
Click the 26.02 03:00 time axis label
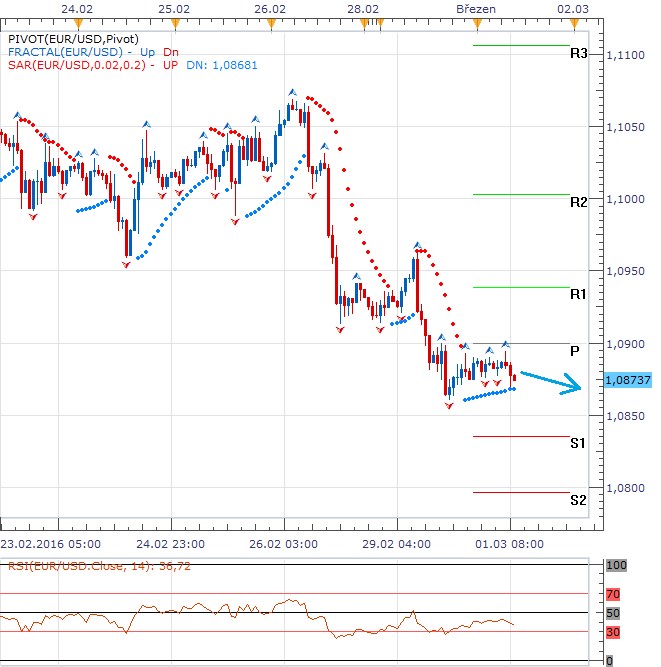click(285, 545)
